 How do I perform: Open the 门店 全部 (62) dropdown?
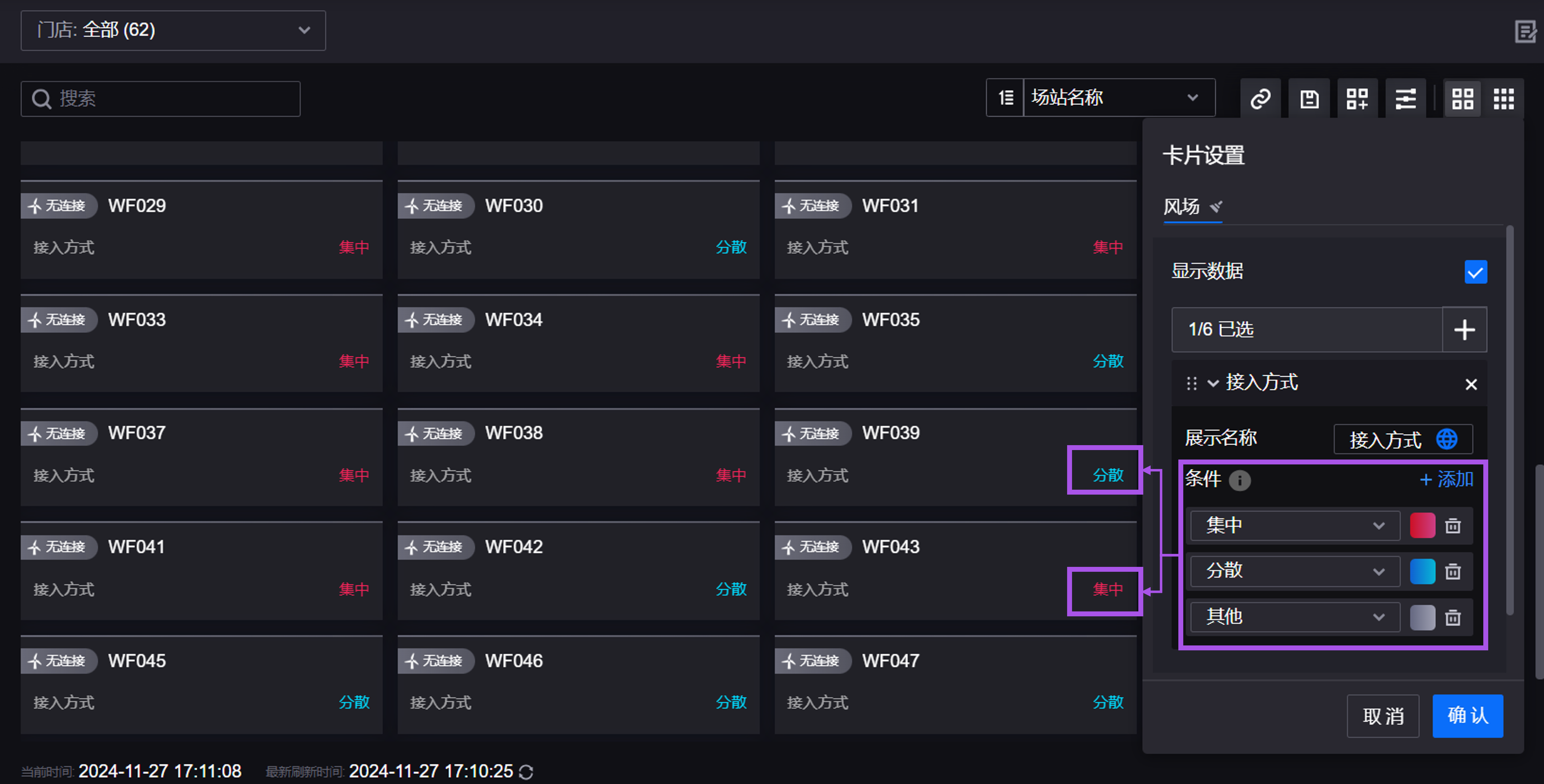click(173, 30)
